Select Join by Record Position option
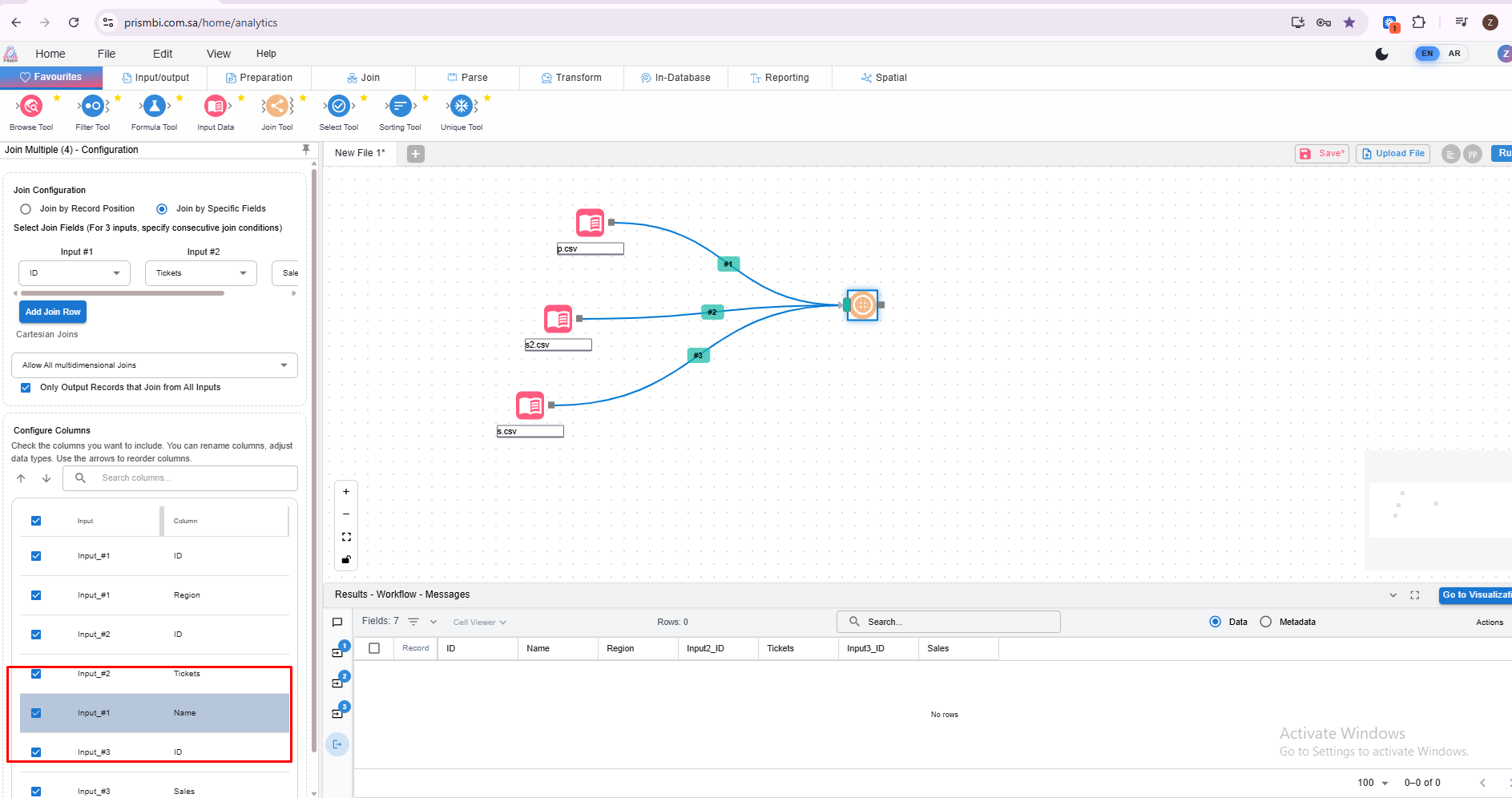This screenshot has height=798, width=1512. point(26,209)
